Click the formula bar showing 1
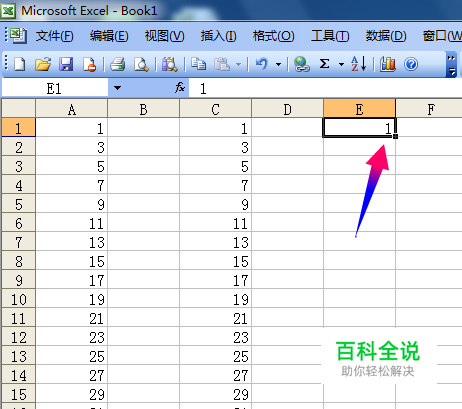The width and height of the screenshot is (462, 409). click(325, 88)
